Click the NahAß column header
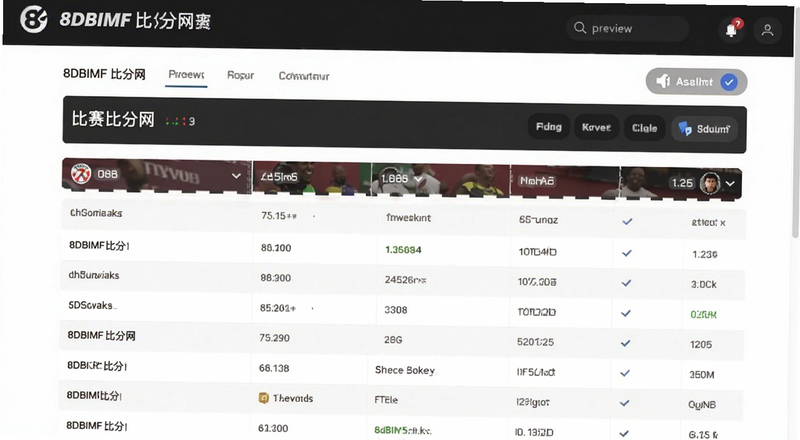 tap(537, 181)
